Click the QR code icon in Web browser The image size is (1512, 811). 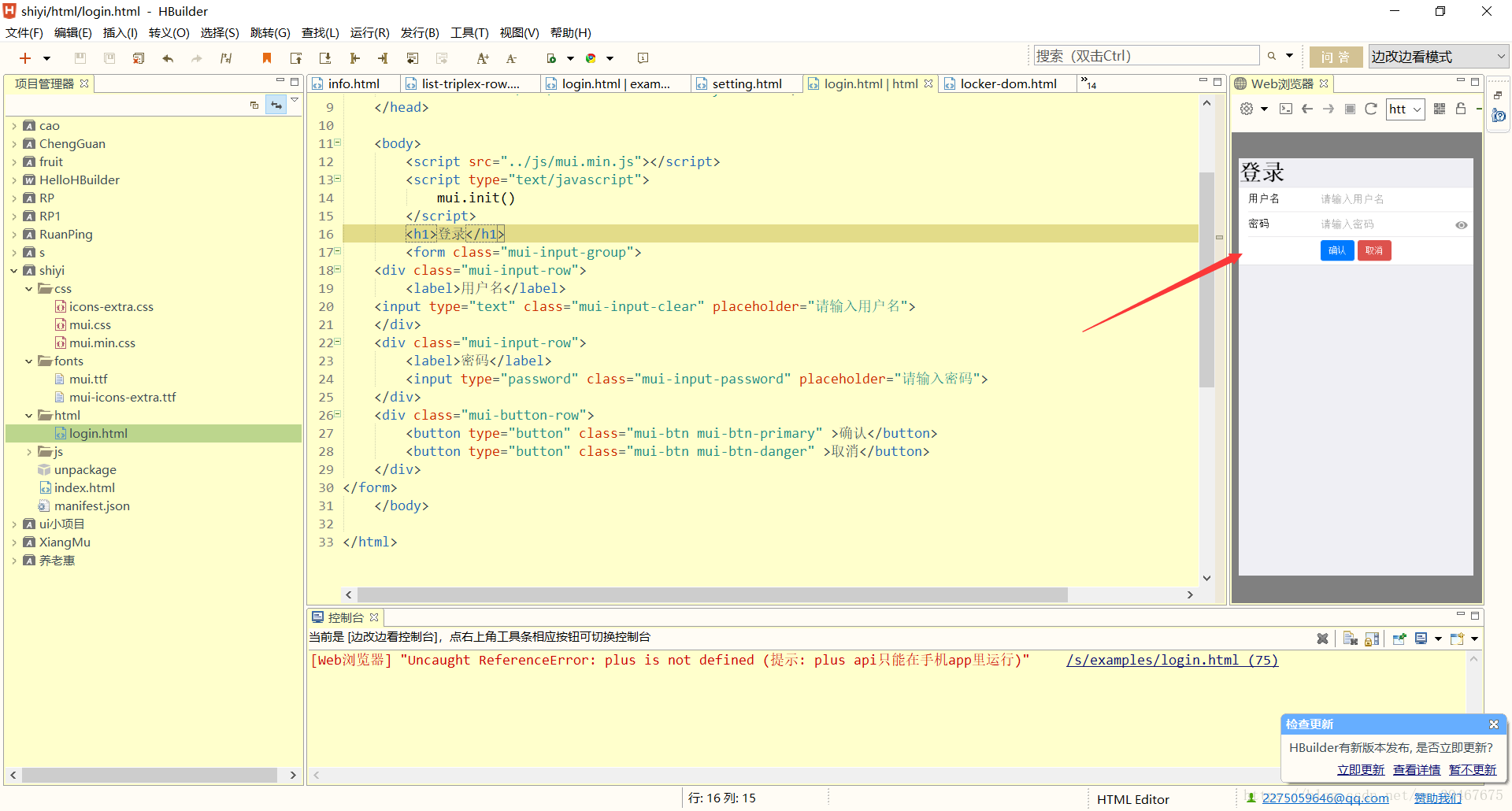[1440, 109]
